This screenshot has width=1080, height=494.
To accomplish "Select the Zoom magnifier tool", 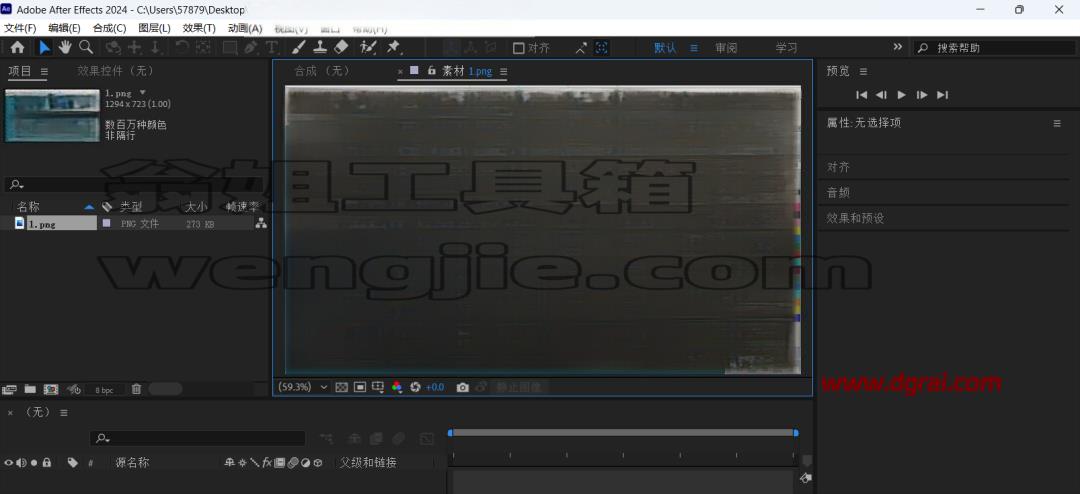I will click(86, 47).
